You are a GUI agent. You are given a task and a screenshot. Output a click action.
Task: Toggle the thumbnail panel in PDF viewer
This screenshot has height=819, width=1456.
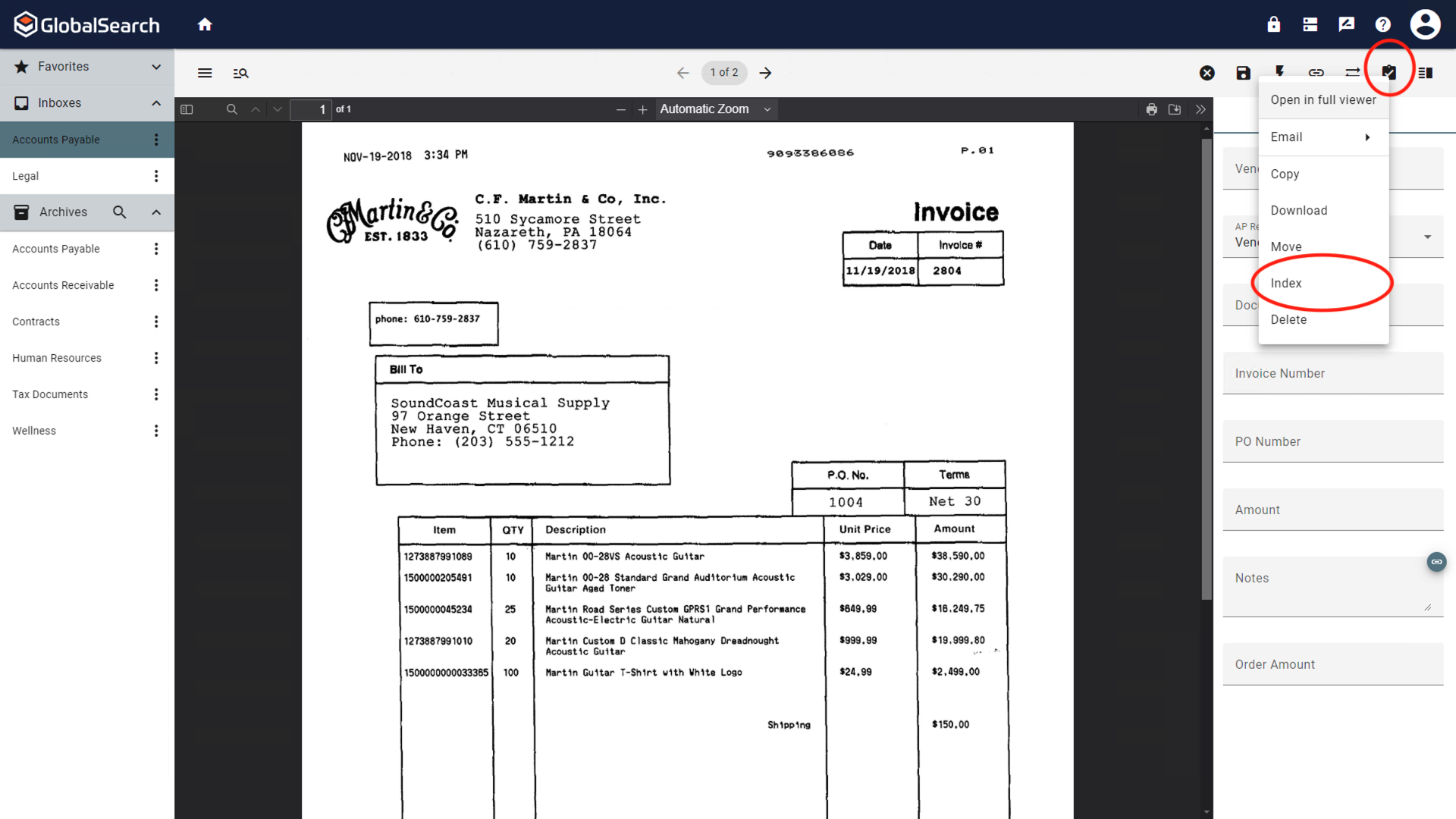pos(186,109)
